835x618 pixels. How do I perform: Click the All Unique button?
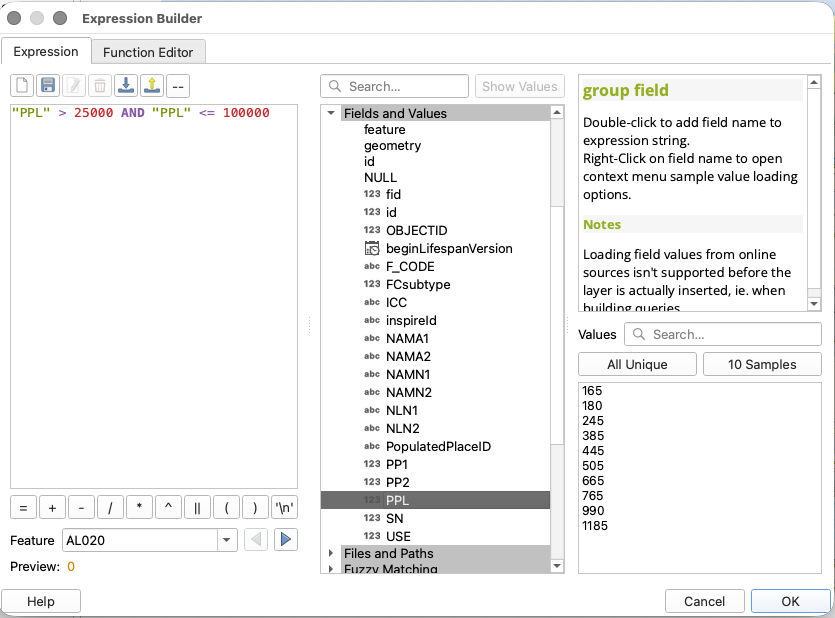coord(637,364)
